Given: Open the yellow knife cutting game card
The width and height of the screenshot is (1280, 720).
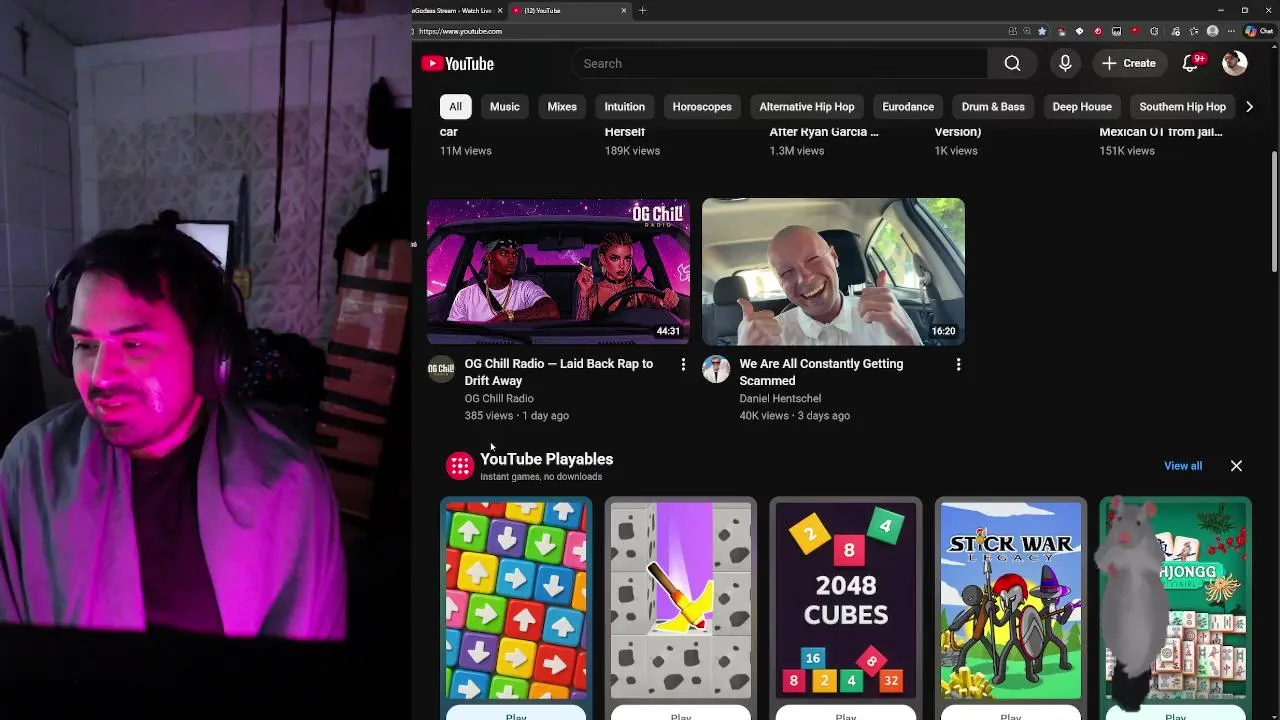Looking at the screenshot, I should pos(681,601).
